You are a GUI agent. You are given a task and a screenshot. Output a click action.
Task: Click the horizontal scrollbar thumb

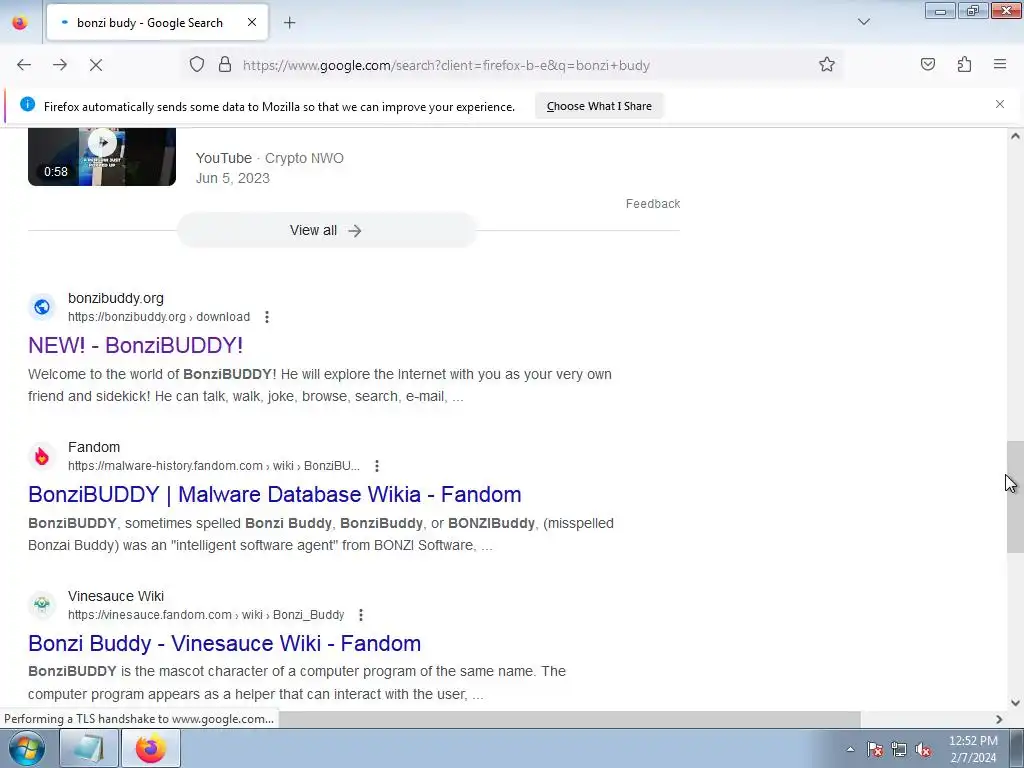pos(569,719)
